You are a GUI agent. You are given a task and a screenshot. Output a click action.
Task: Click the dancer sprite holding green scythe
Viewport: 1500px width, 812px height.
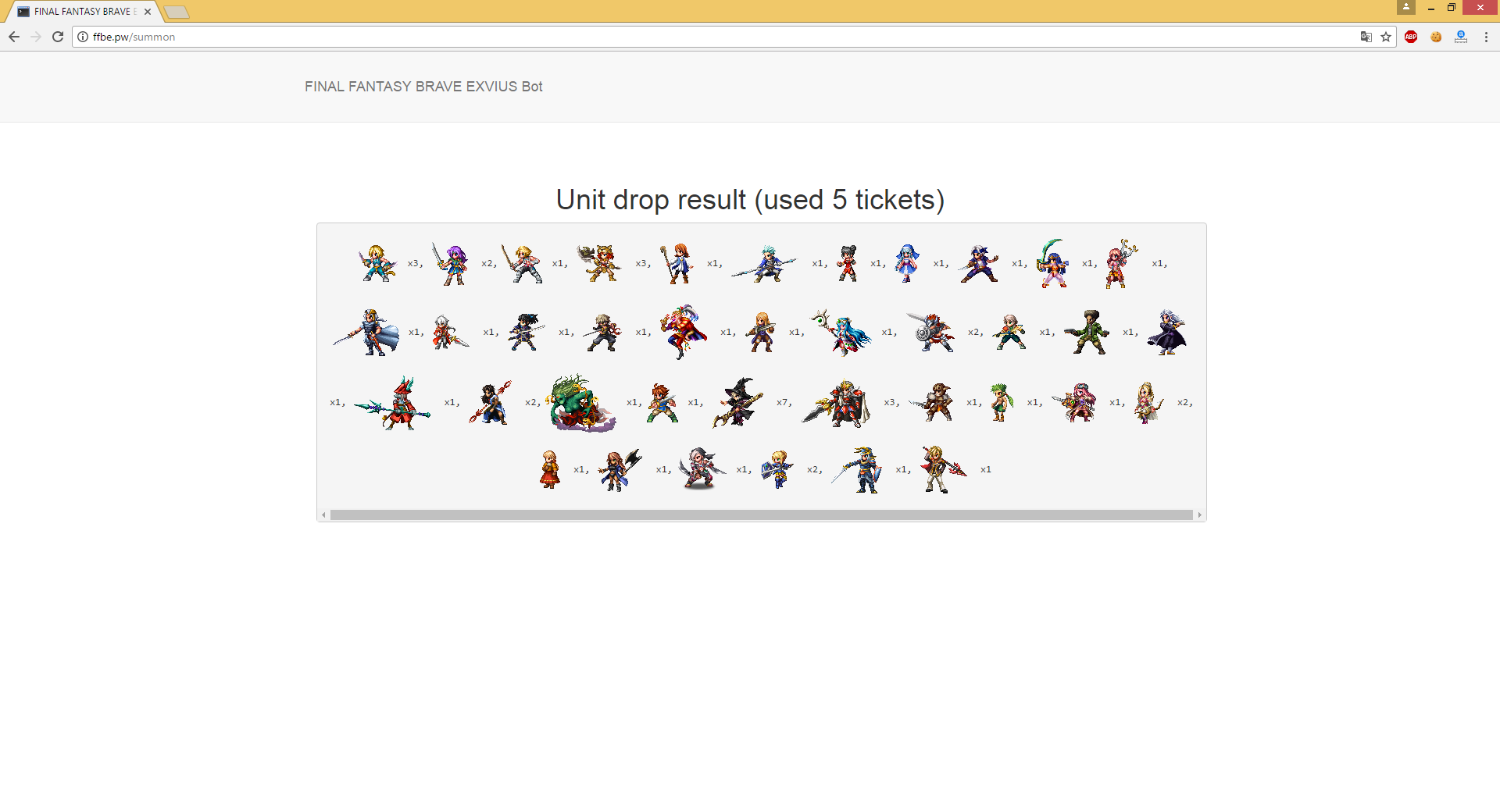point(1052,264)
